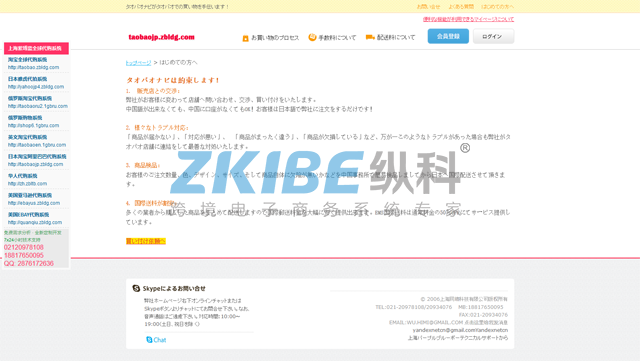Click the pink sidebar header 上海…代购系统
This screenshot has height=361, width=640.
coord(36,48)
